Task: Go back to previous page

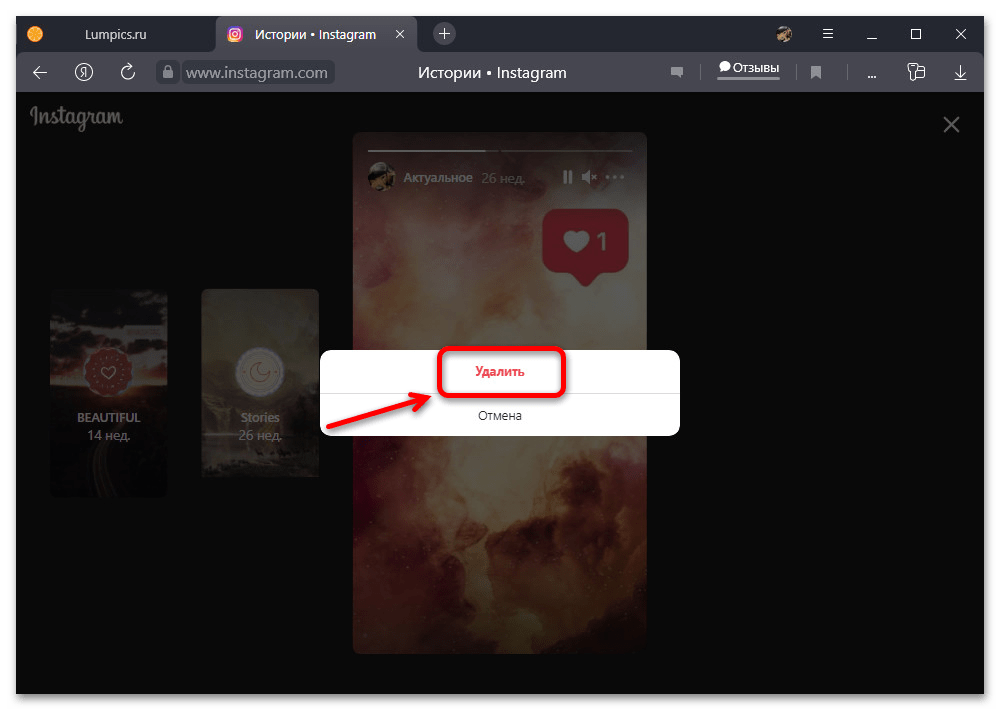Action: 40,72
